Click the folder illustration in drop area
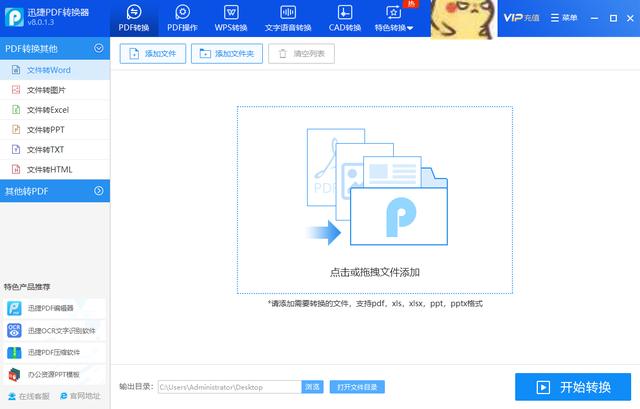Screen dimensions: 640x409 pos(377,187)
